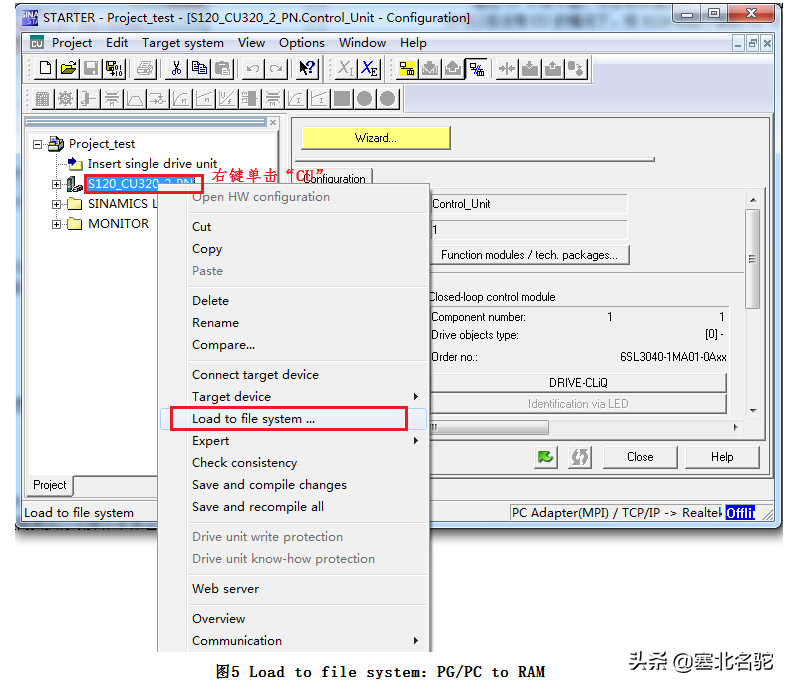Click the DRIVE-CLiQ button

point(578,383)
